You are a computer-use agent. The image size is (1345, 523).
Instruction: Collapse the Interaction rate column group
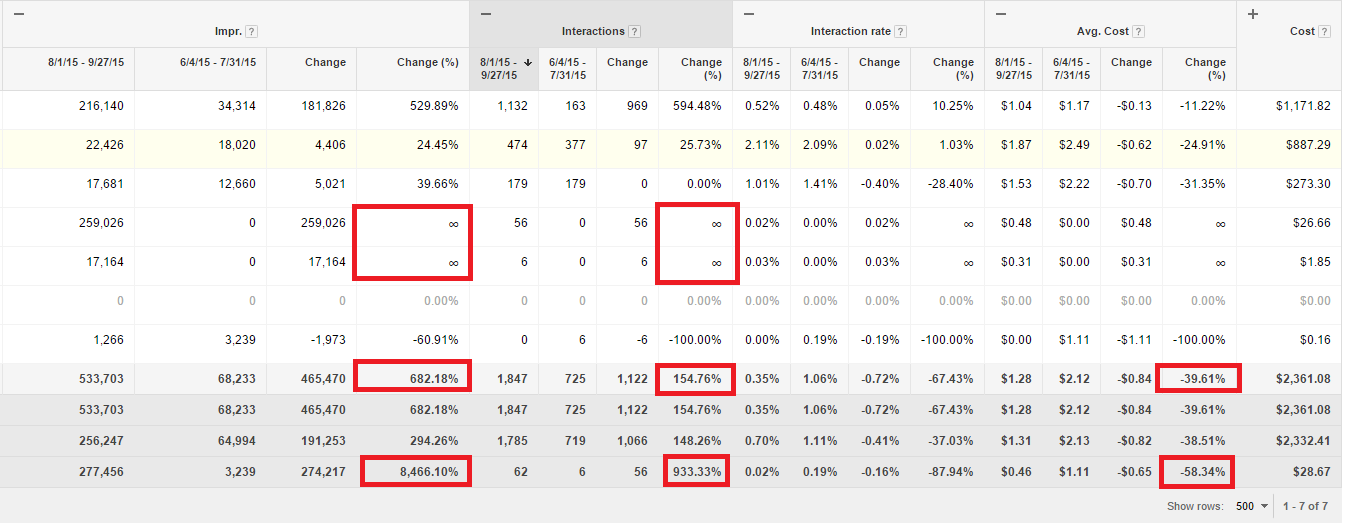[x=750, y=13]
